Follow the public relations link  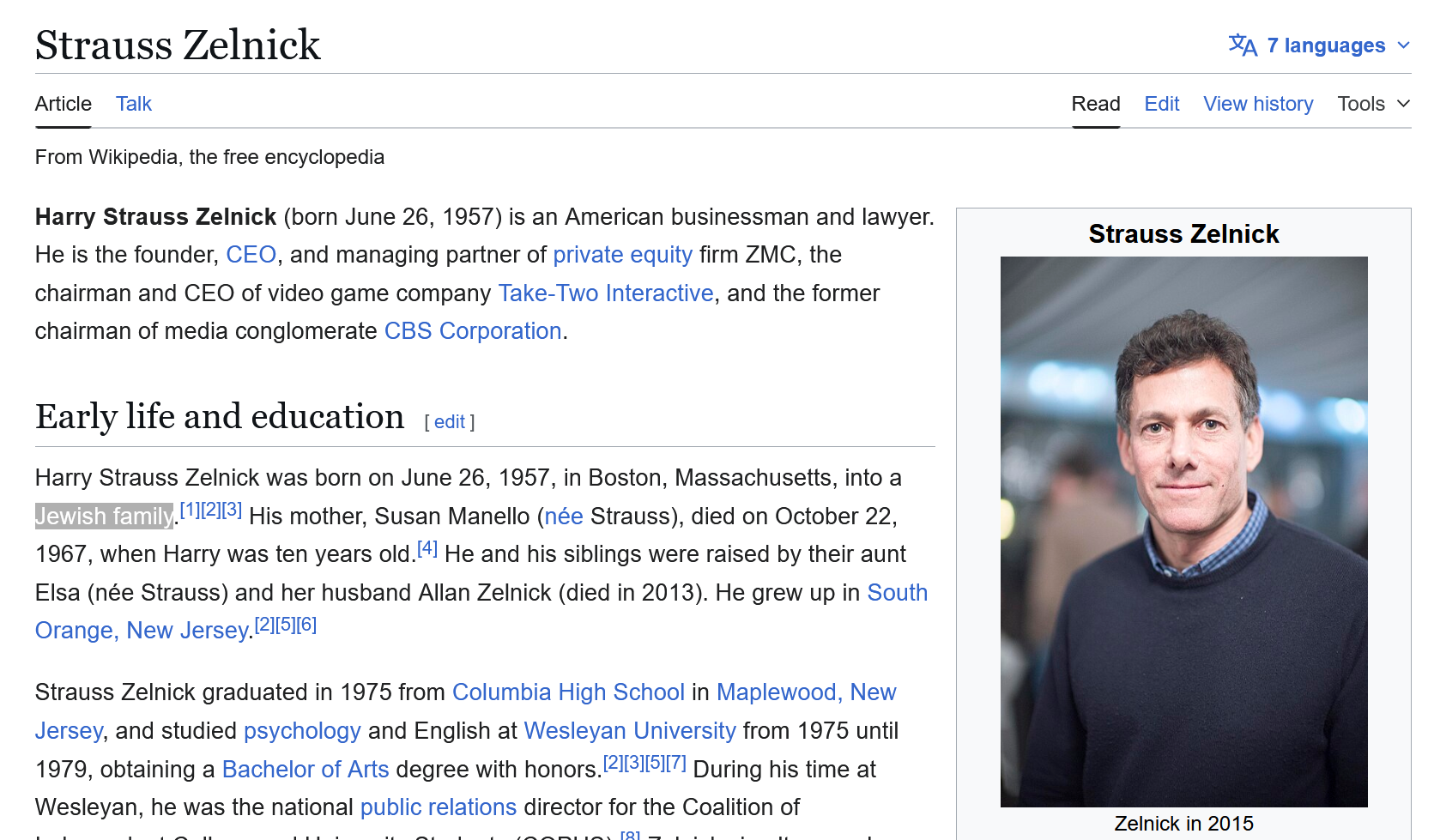tap(439, 807)
